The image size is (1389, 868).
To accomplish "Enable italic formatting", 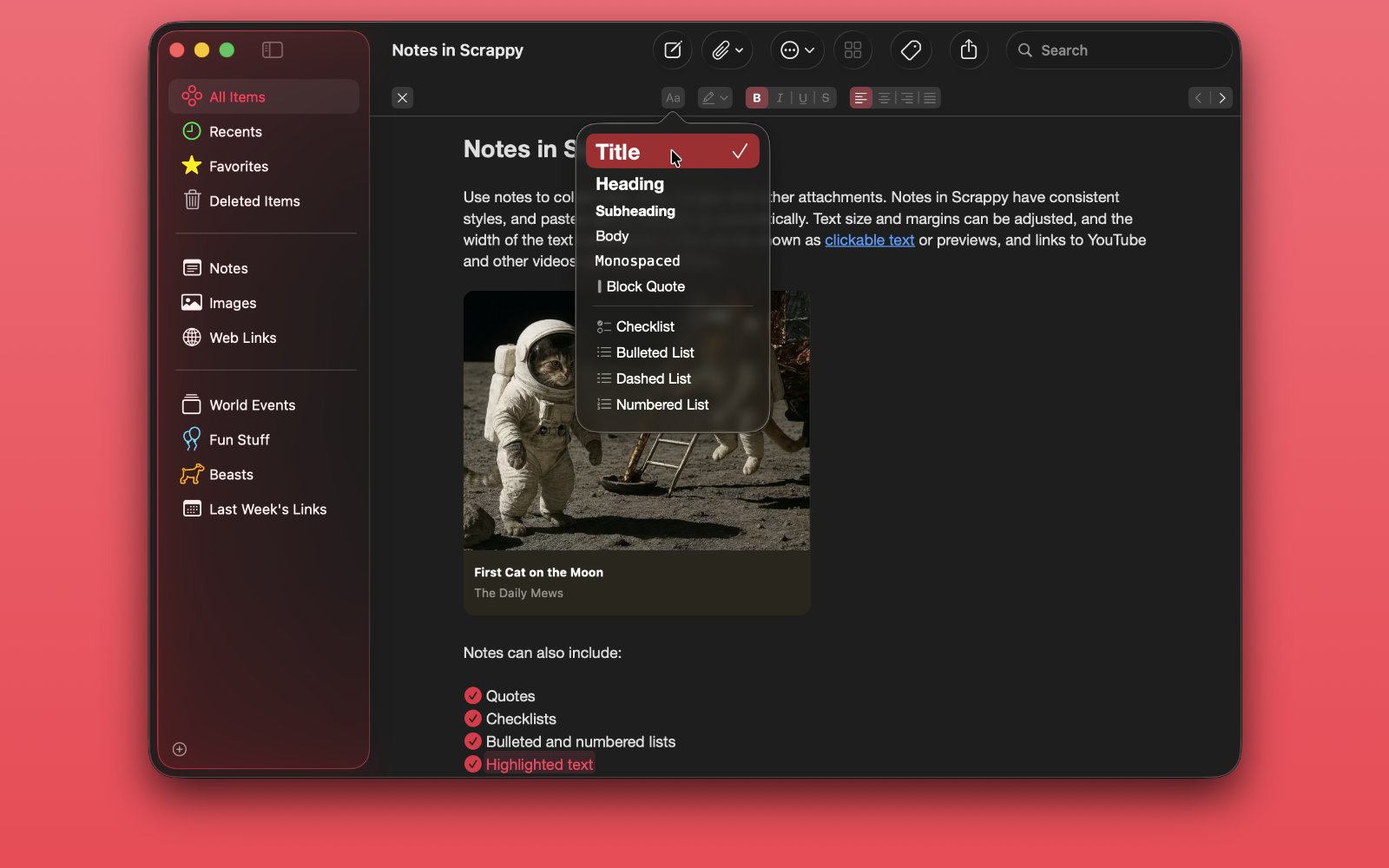I will pos(779,97).
